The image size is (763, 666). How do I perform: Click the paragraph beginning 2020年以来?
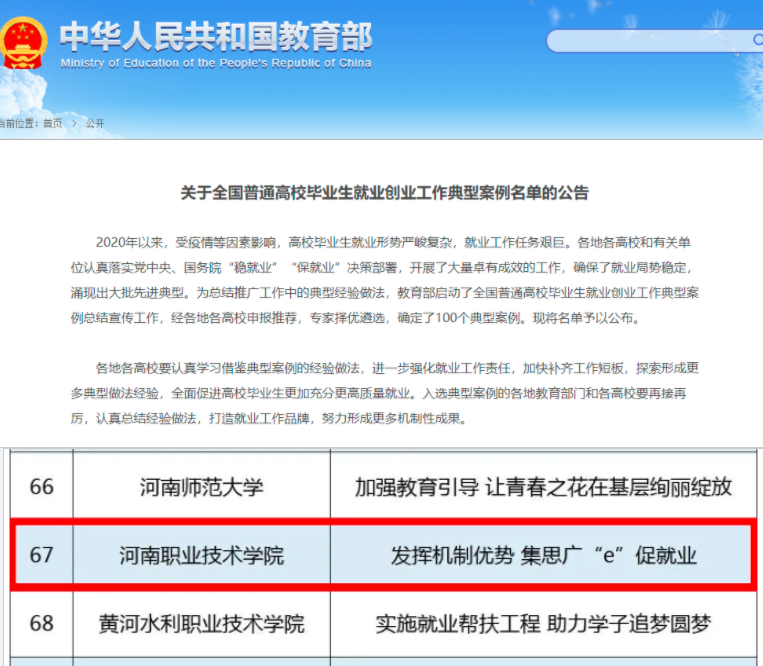pyautogui.click(x=384, y=280)
